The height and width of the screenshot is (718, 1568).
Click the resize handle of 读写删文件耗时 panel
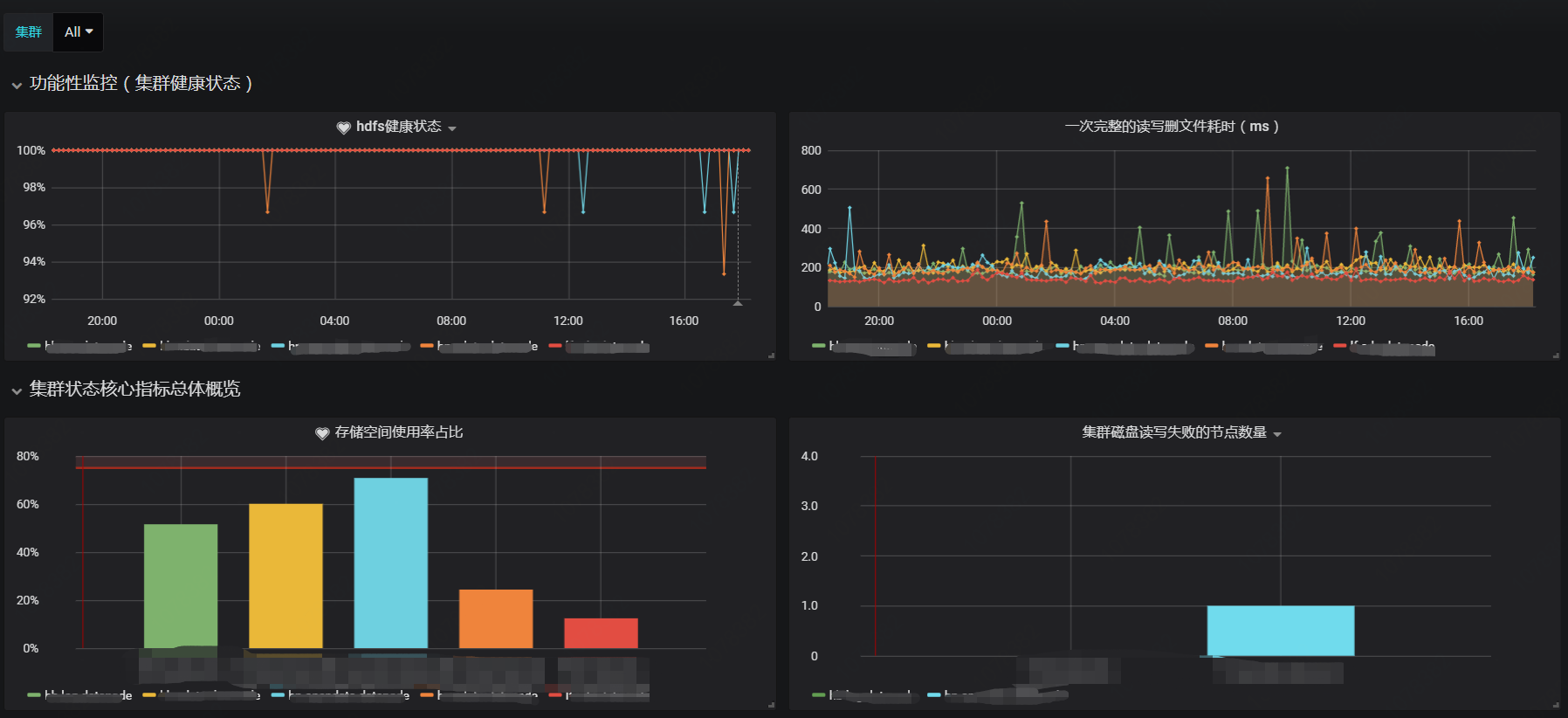pos(1557,356)
